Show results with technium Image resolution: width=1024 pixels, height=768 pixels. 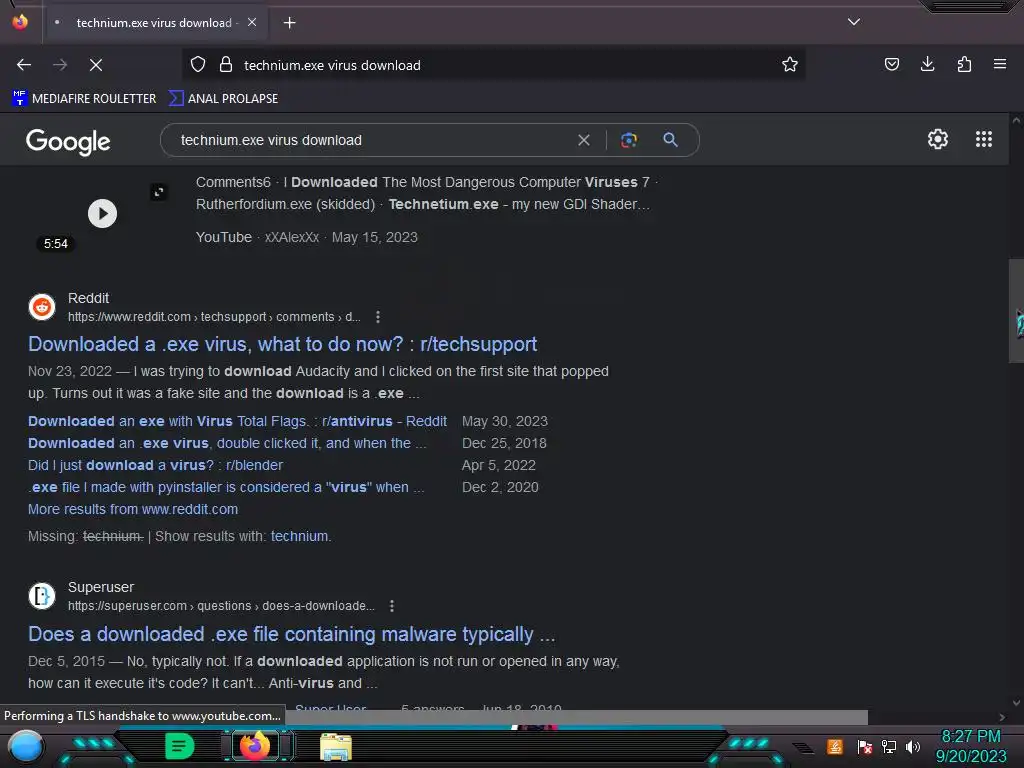click(299, 536)
